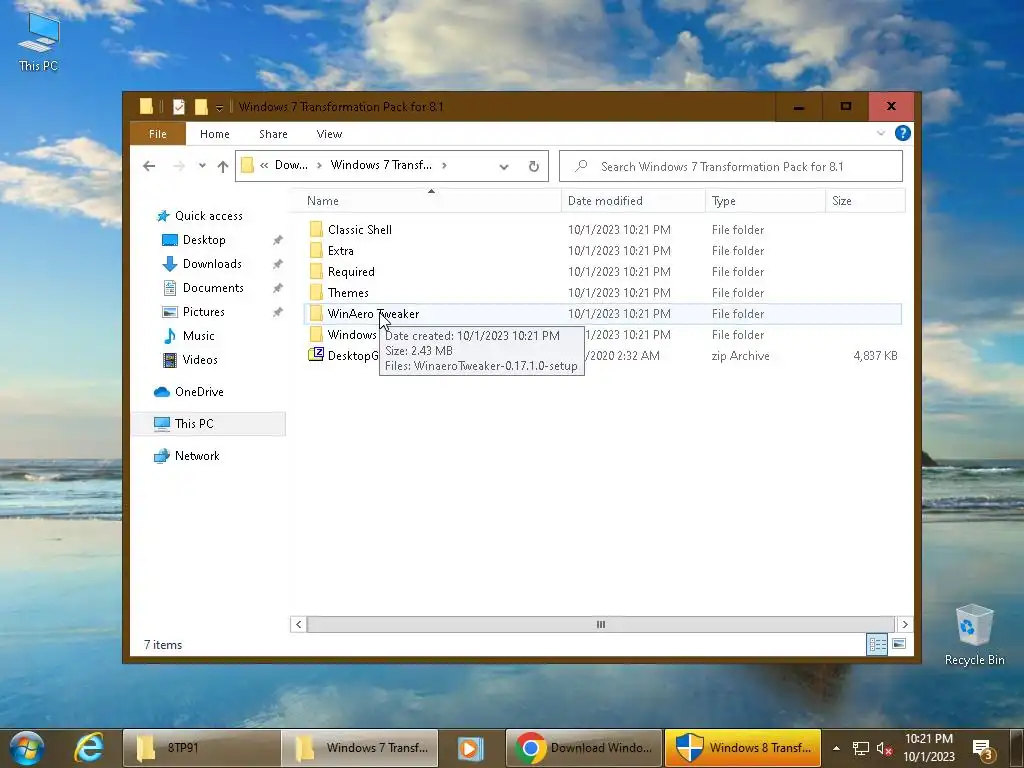Open Downloads in the navigation pane
The width and height of the screenshot is (1024, 768).
(x=201, y=264)
